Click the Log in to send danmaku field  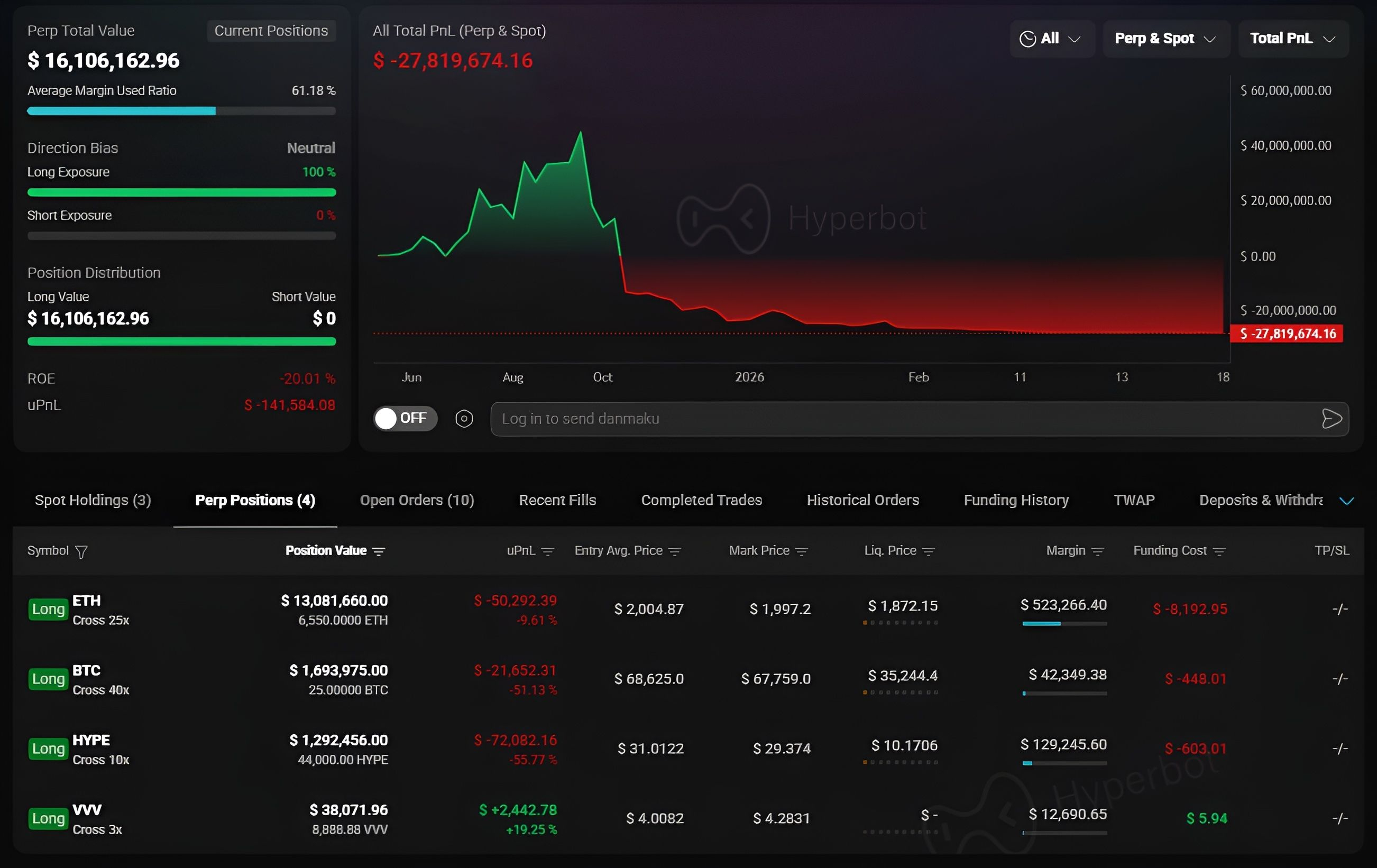(x=920, y=419)
